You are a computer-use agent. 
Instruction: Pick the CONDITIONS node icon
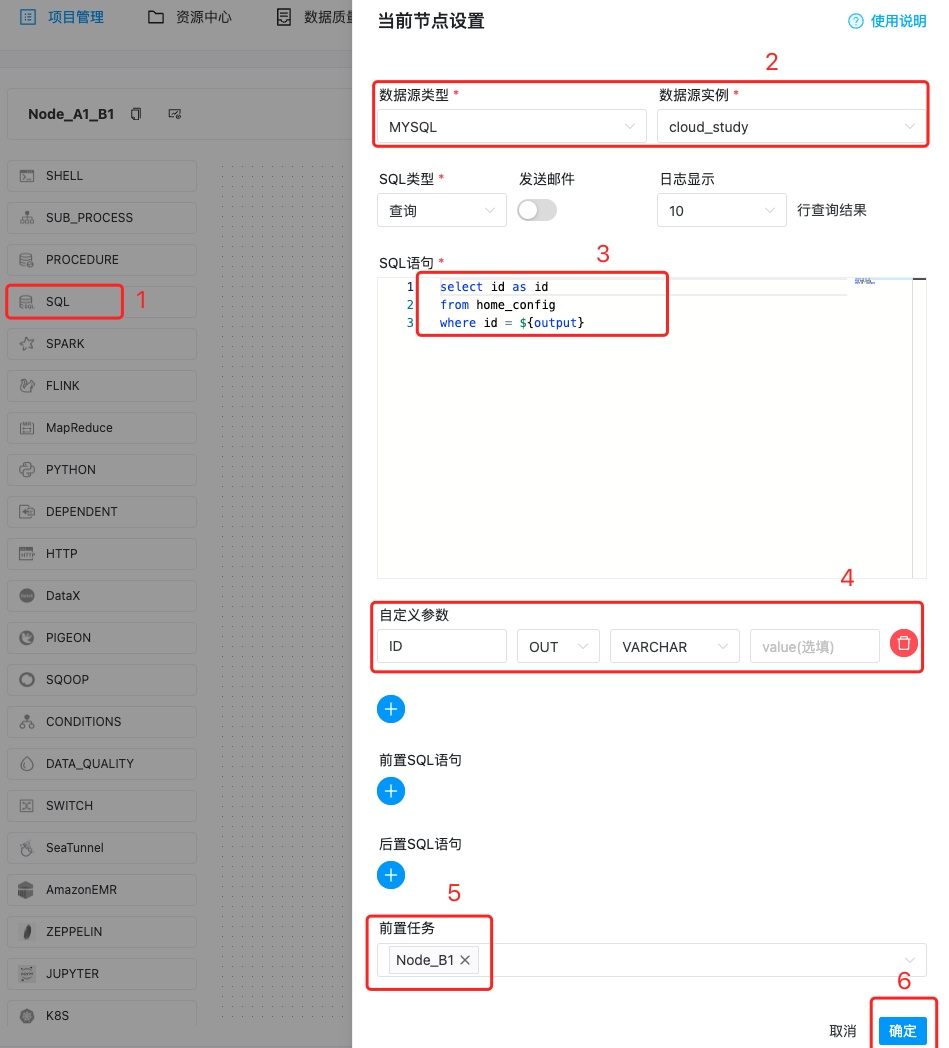pyautogui.click(x=27, y=722)
